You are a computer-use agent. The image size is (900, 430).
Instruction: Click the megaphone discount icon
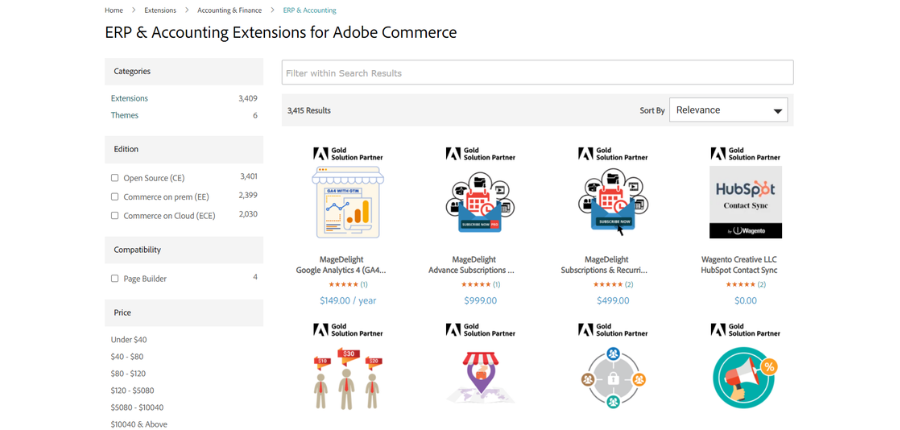coord(745,378)
